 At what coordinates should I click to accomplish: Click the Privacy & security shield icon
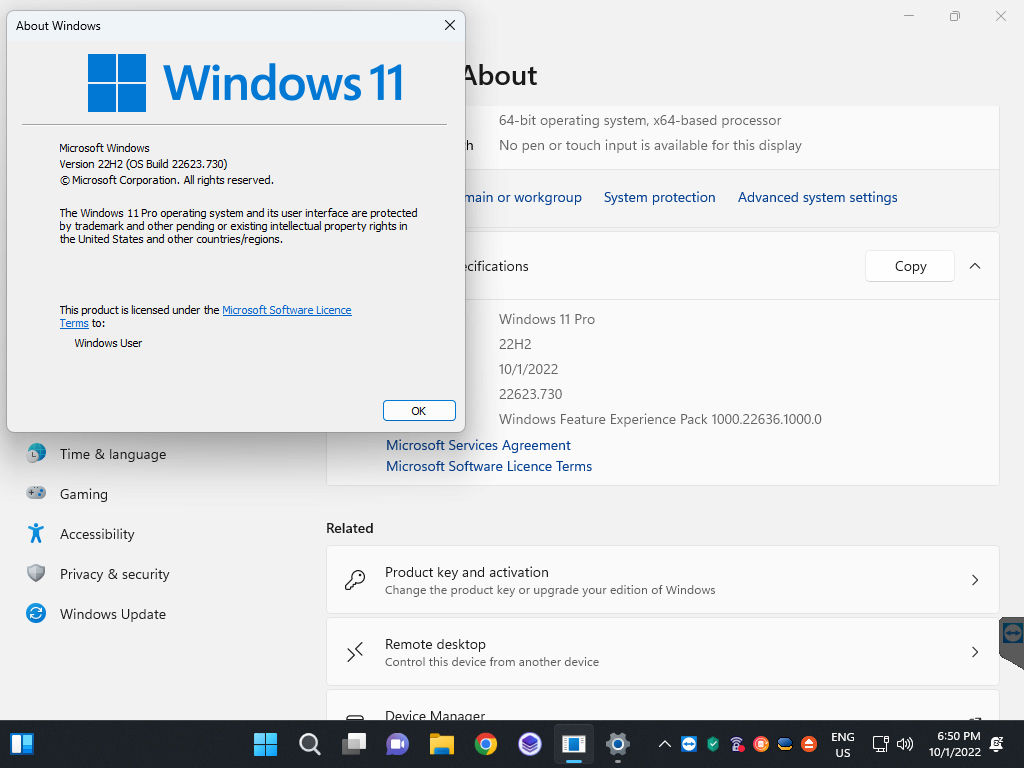[x=36, y=573]
